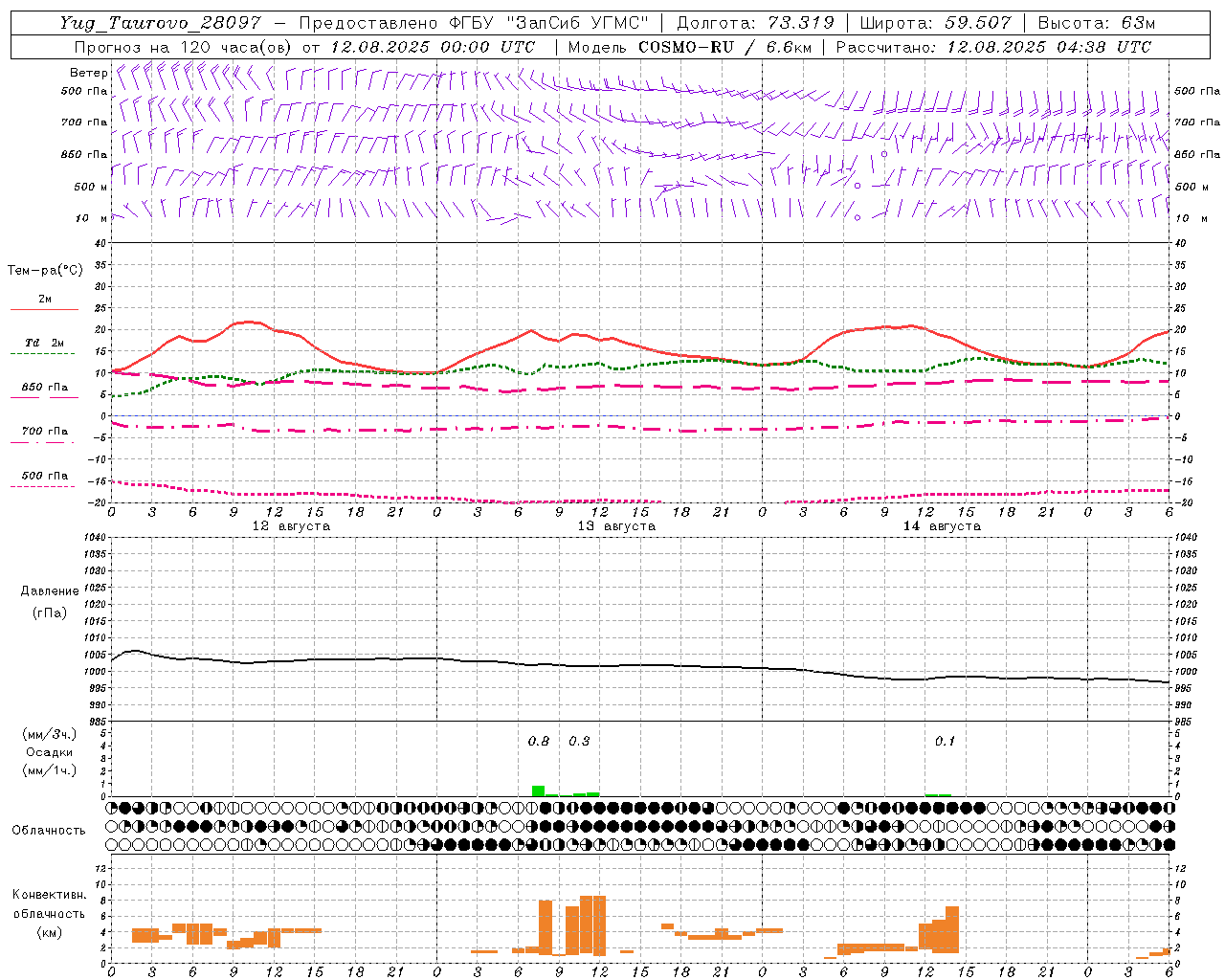Click the 0.8 precipitation amount
This screenshot has width=1225, height=980.
(539, 741)
